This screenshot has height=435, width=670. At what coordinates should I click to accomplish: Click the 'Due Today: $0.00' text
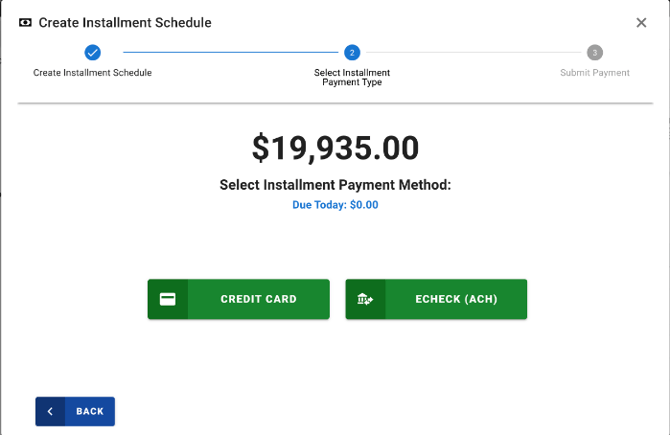pos(335,205)
